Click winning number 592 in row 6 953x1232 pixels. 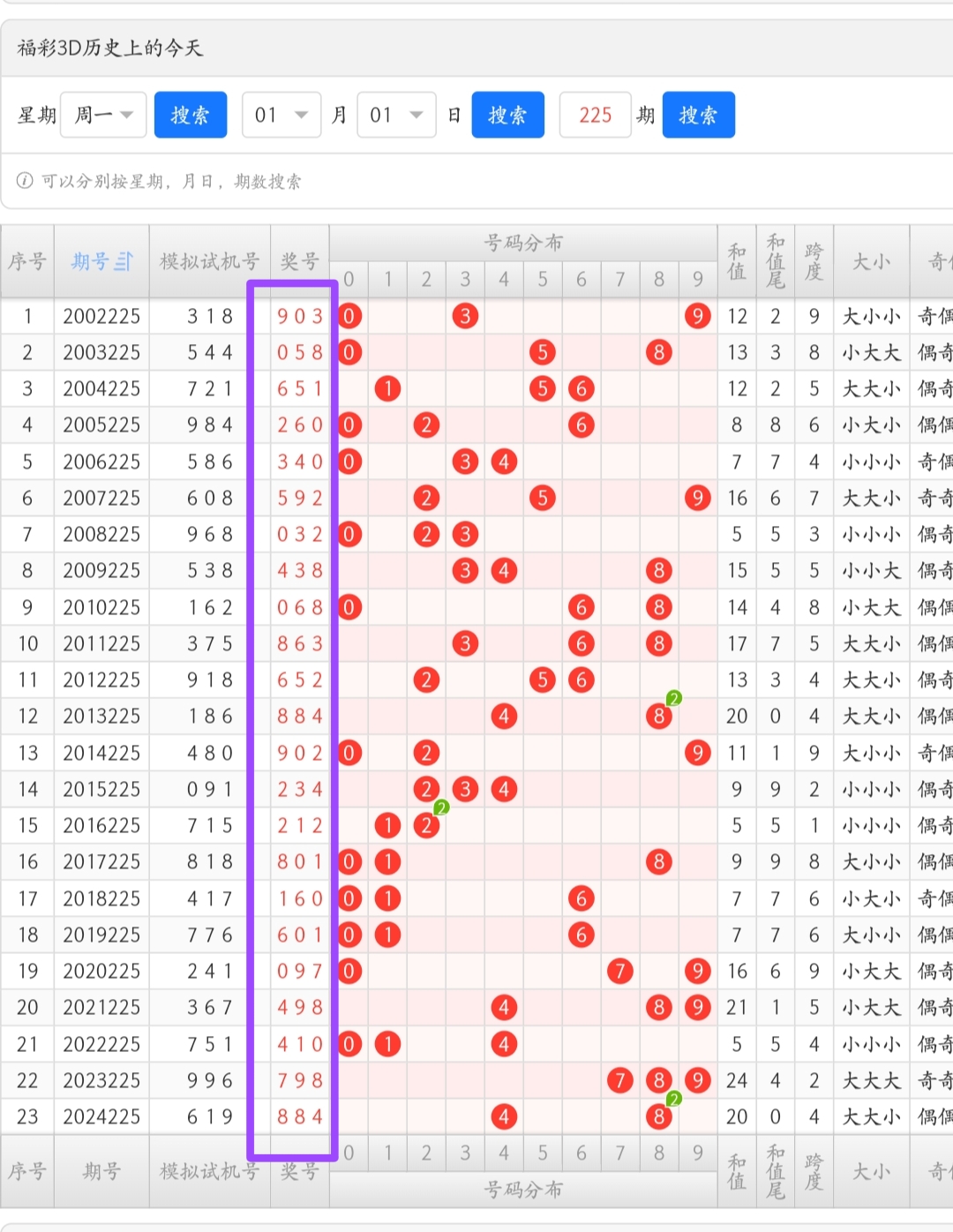(x=300, y=498)
